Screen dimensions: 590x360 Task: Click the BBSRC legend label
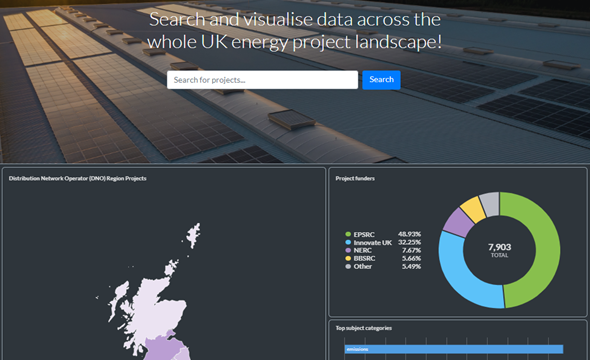(x=364, y=258)
